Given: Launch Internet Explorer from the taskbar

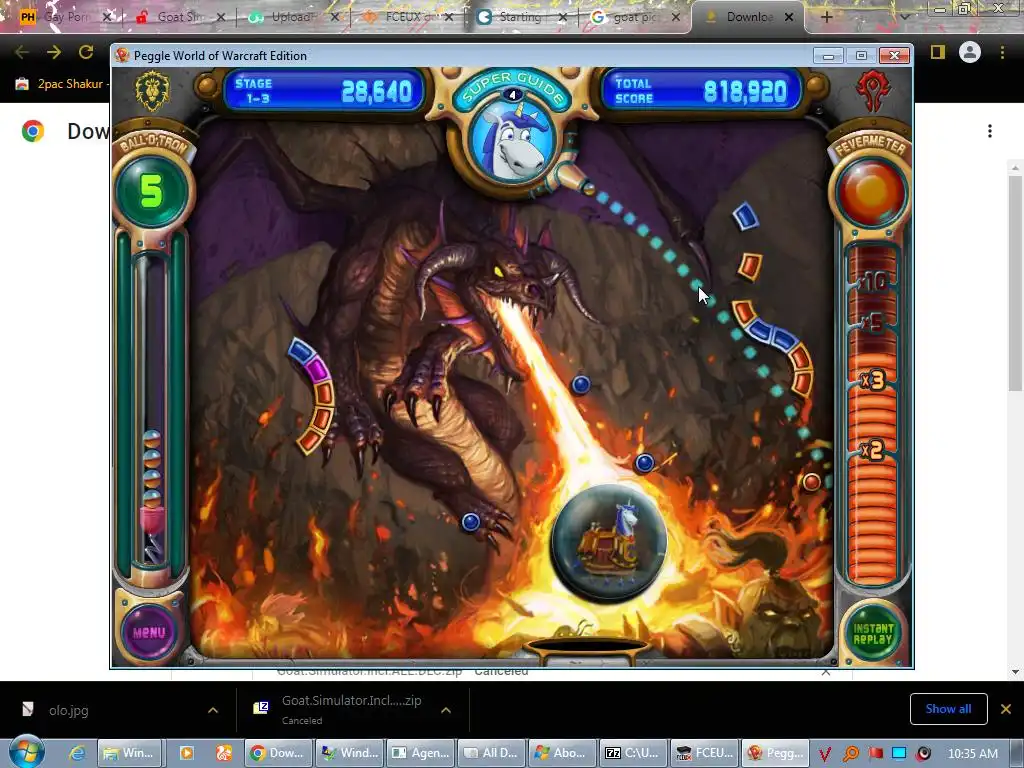Looking at the screenshot, I should [x=77, y=753].
